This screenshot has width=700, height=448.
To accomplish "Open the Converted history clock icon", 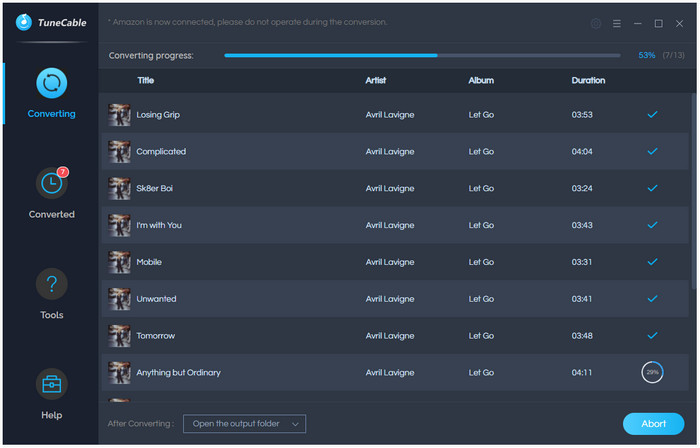I will coord(51,183).
